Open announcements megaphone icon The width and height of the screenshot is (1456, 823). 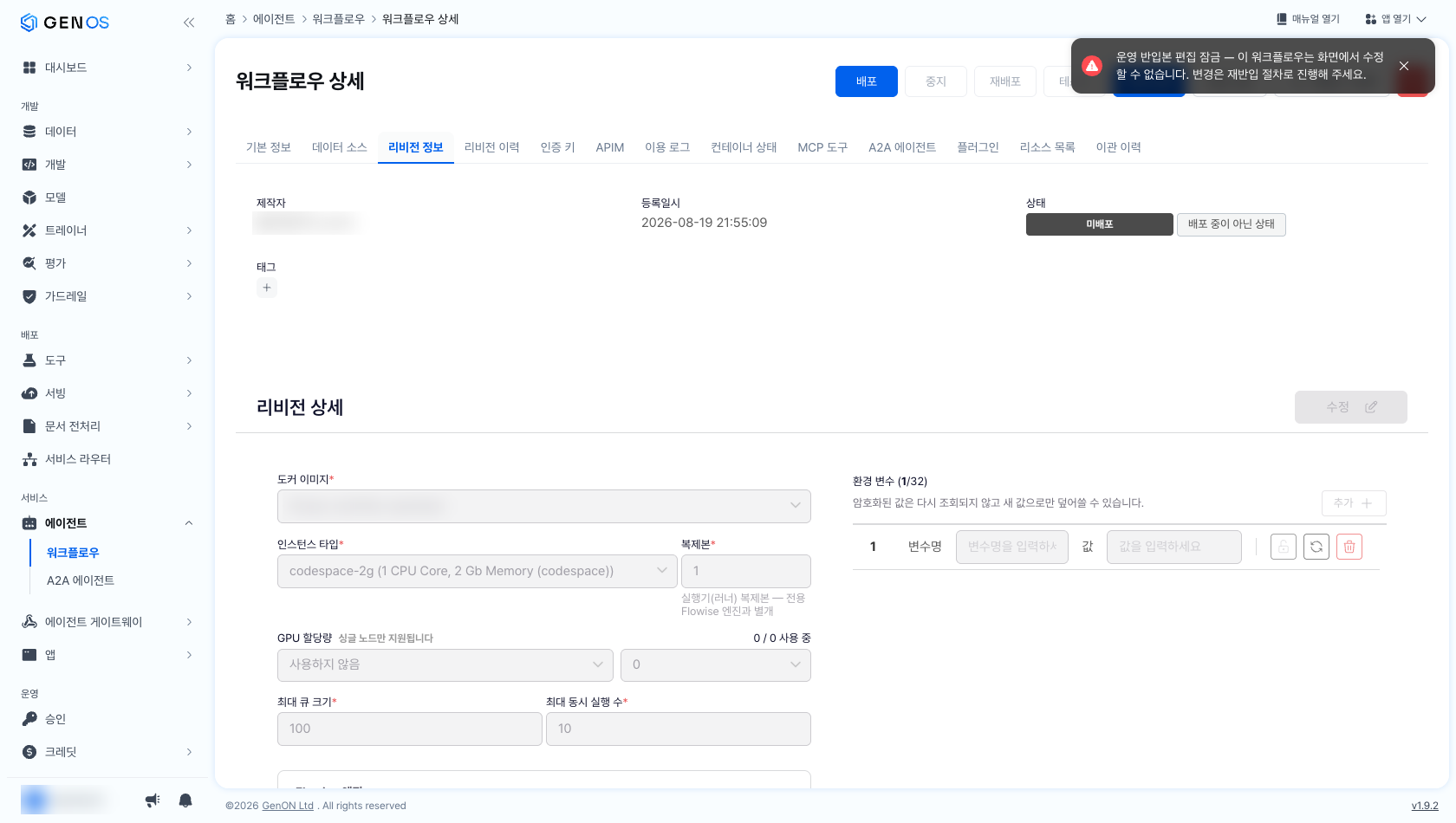[x=153, y=800]
